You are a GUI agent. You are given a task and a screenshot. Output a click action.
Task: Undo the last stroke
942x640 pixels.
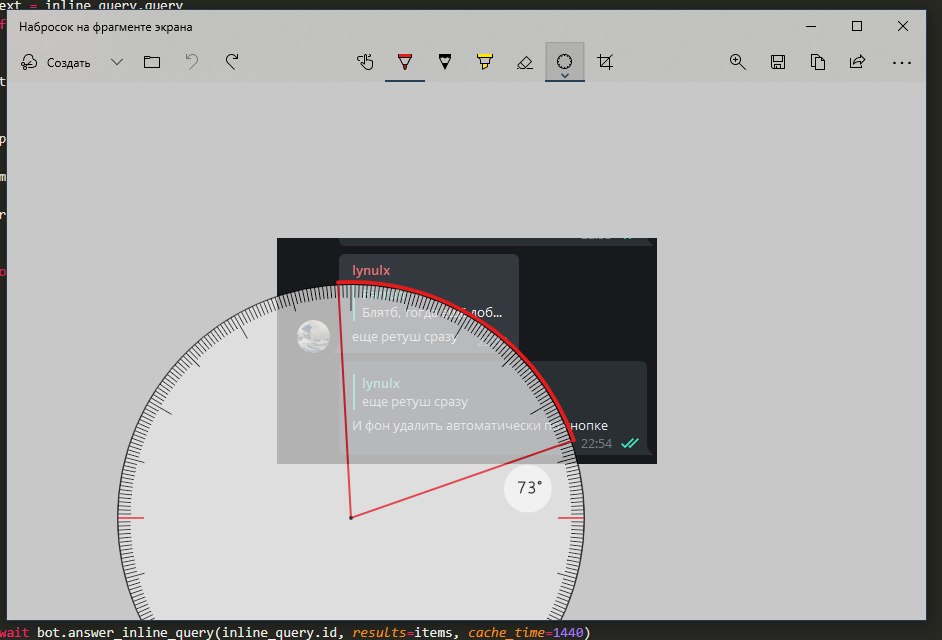(x=192, y=62)
